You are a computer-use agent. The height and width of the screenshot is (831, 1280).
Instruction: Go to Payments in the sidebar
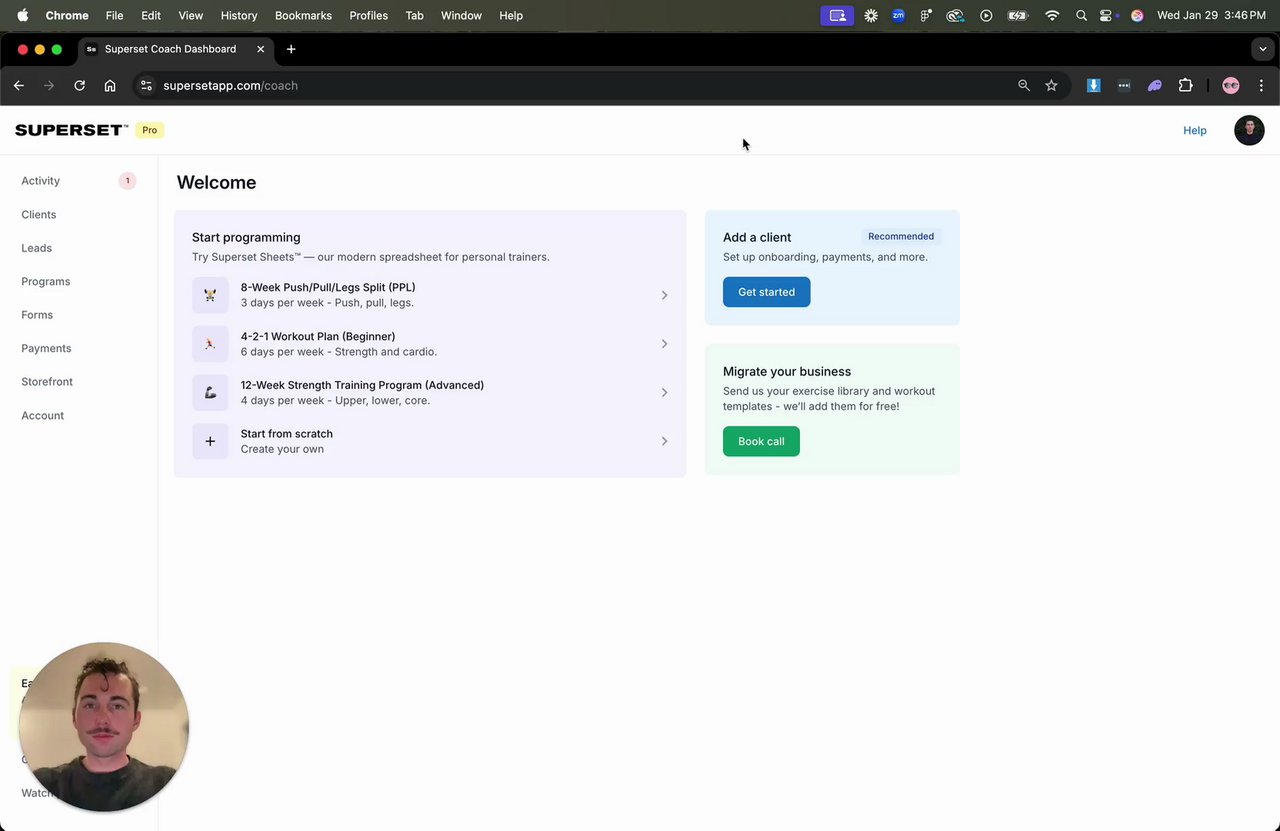pyautogui.click(x=46, y=349)
